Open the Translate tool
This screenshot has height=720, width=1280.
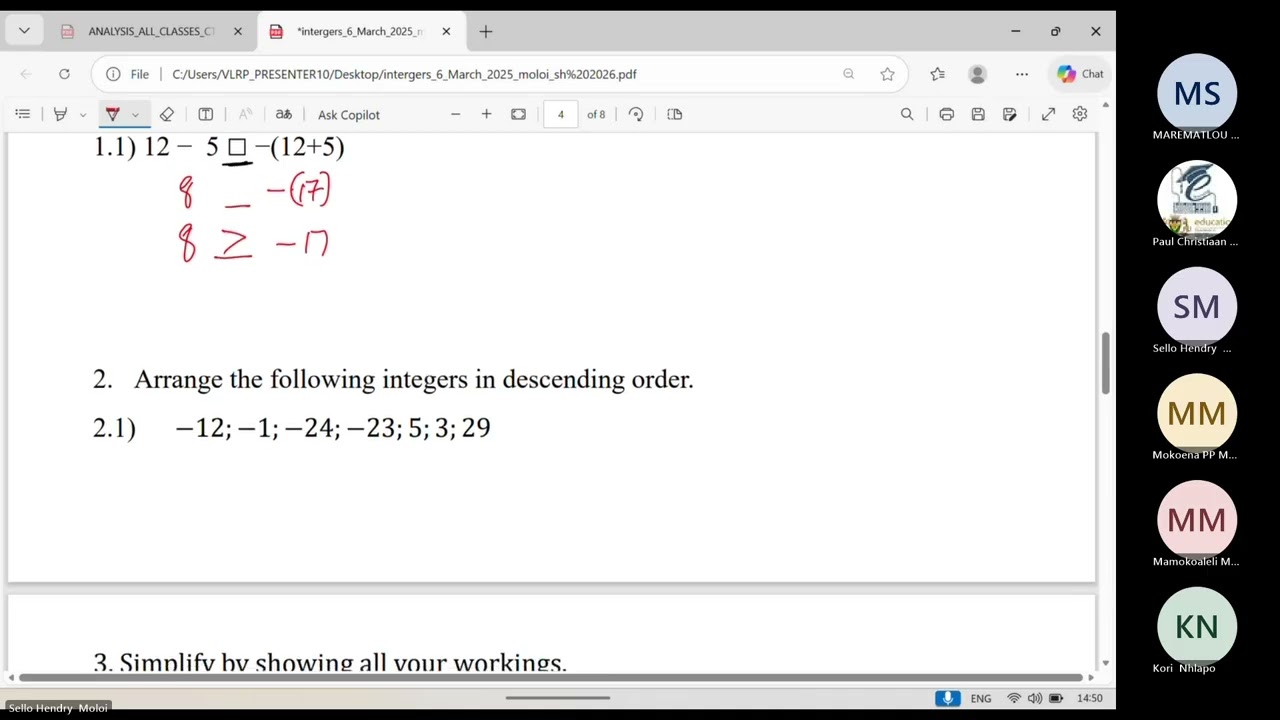coord(284,114)
